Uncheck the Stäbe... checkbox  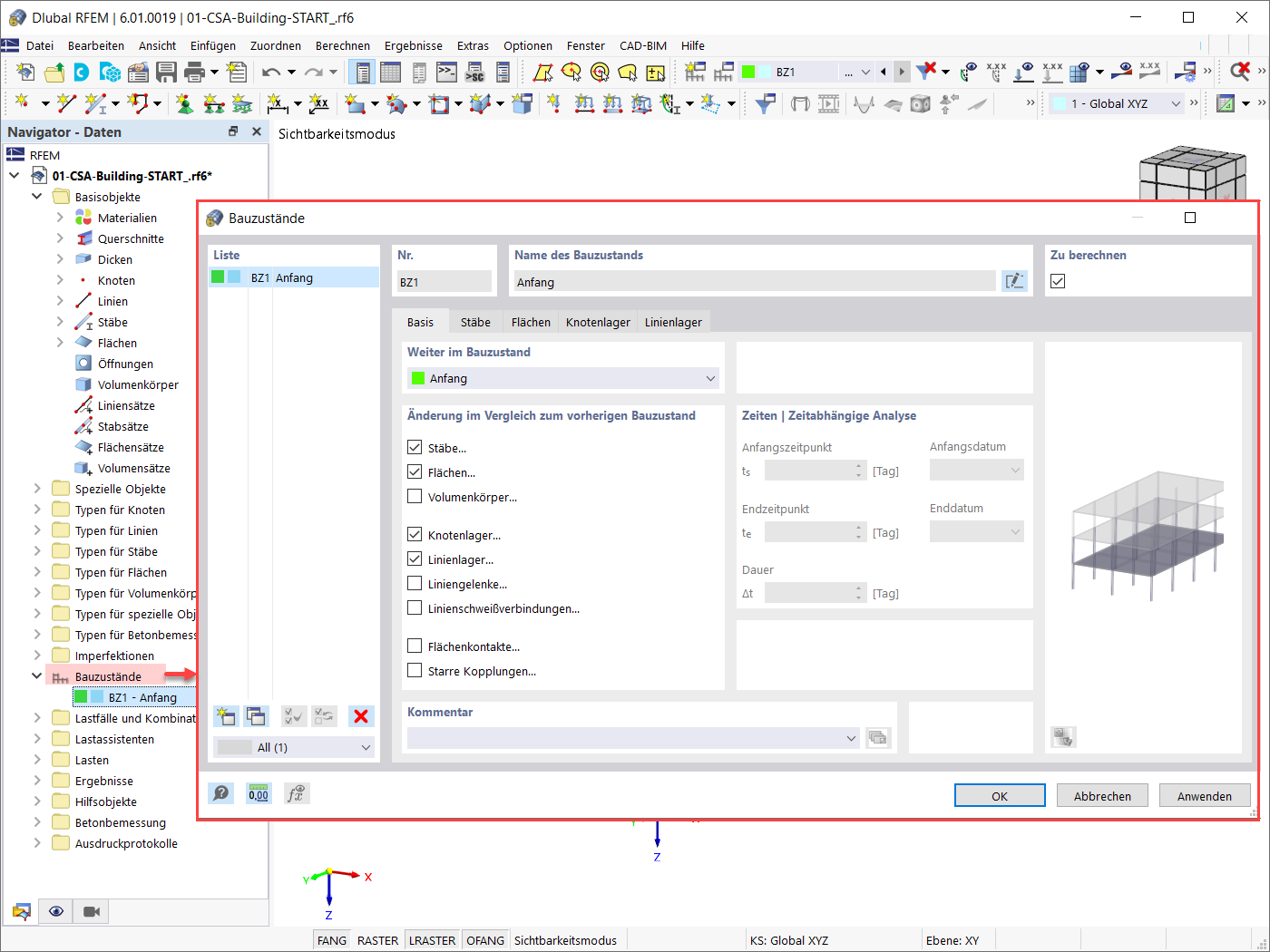415,448
